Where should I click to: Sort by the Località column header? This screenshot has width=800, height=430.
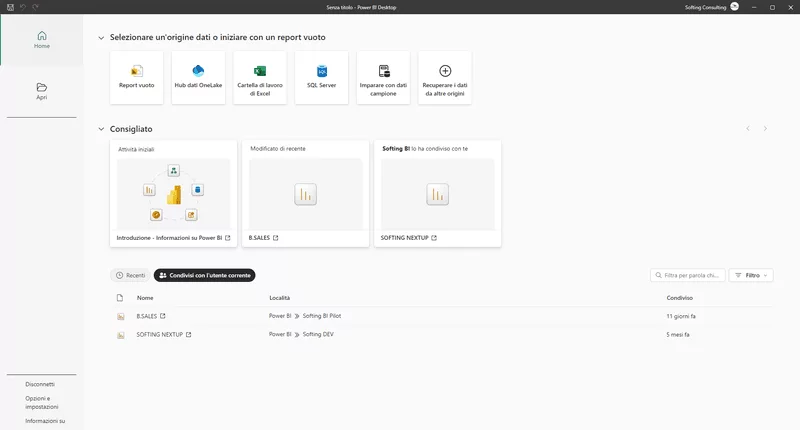[x=280, y=298]
